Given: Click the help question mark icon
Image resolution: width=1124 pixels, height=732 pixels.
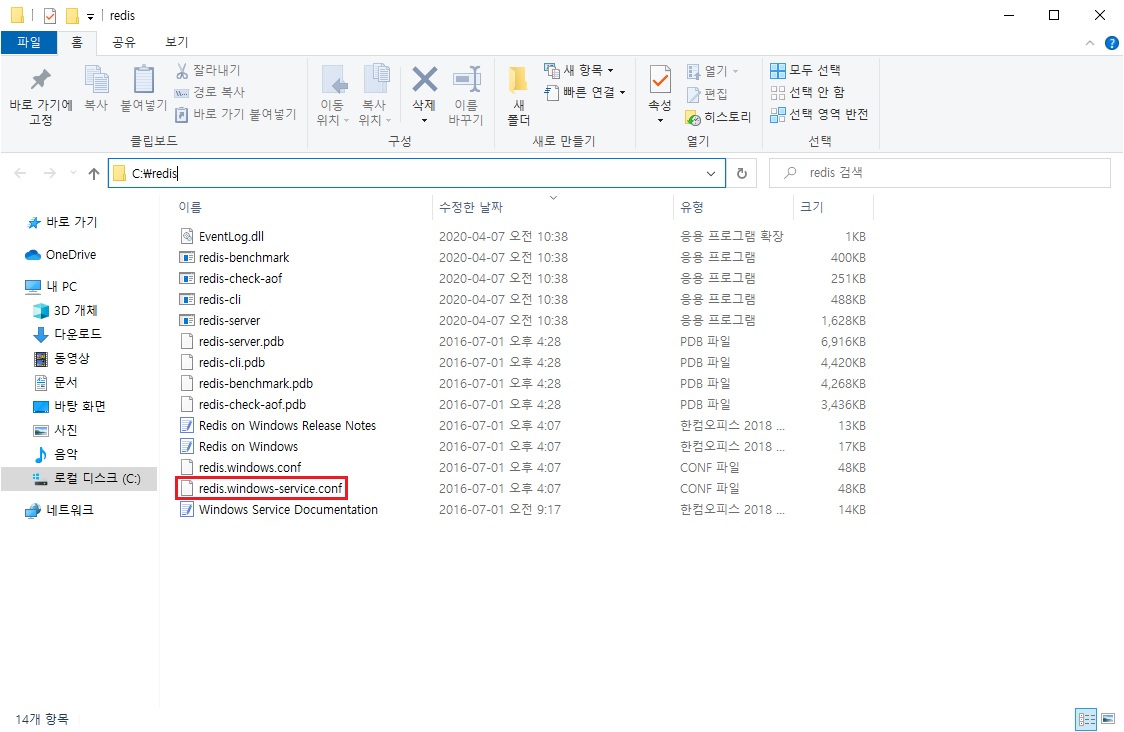Looking at the screenshot, I should (1111, 43).
